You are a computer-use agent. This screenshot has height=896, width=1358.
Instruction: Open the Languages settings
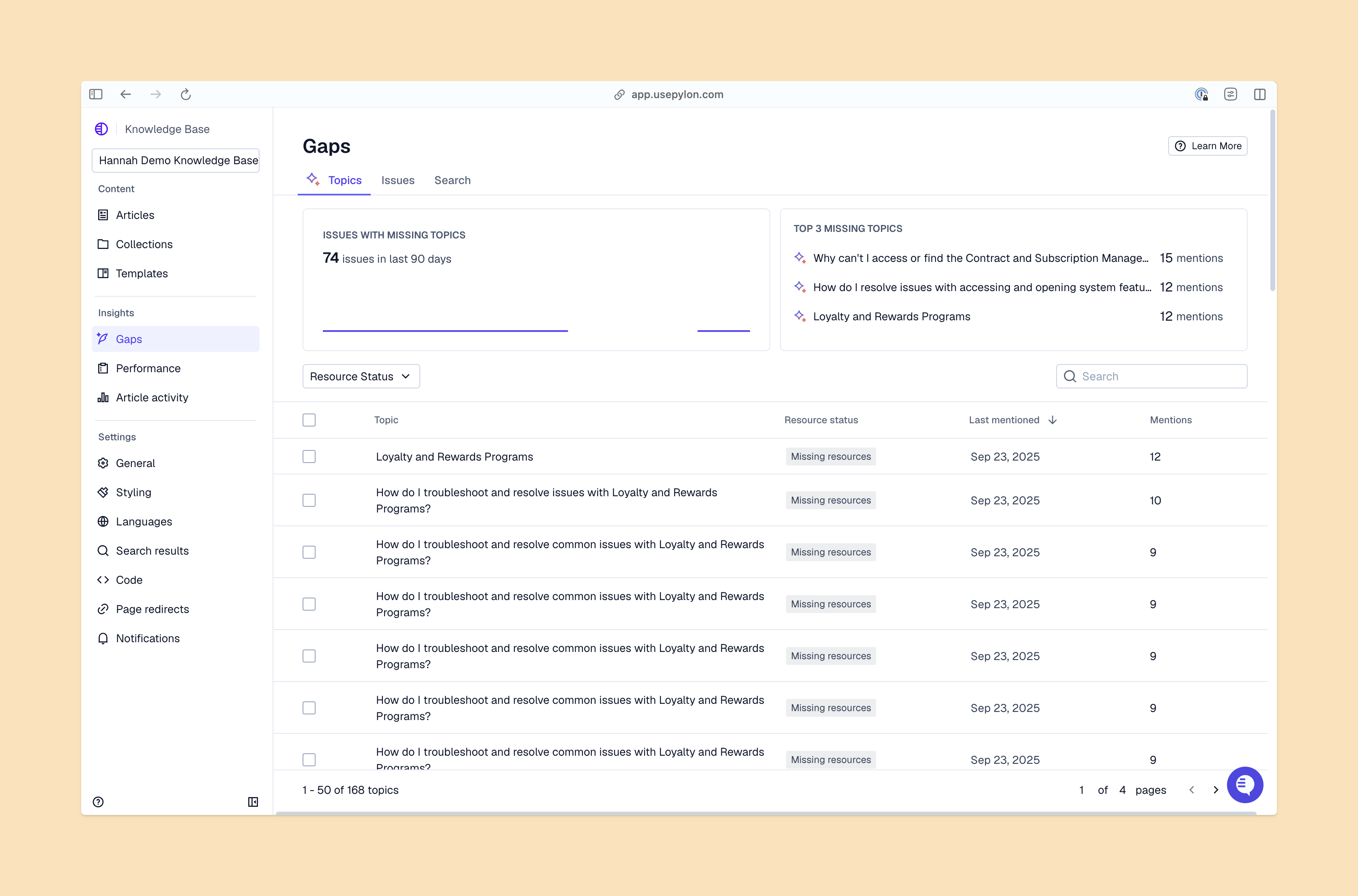coord(144,521)
